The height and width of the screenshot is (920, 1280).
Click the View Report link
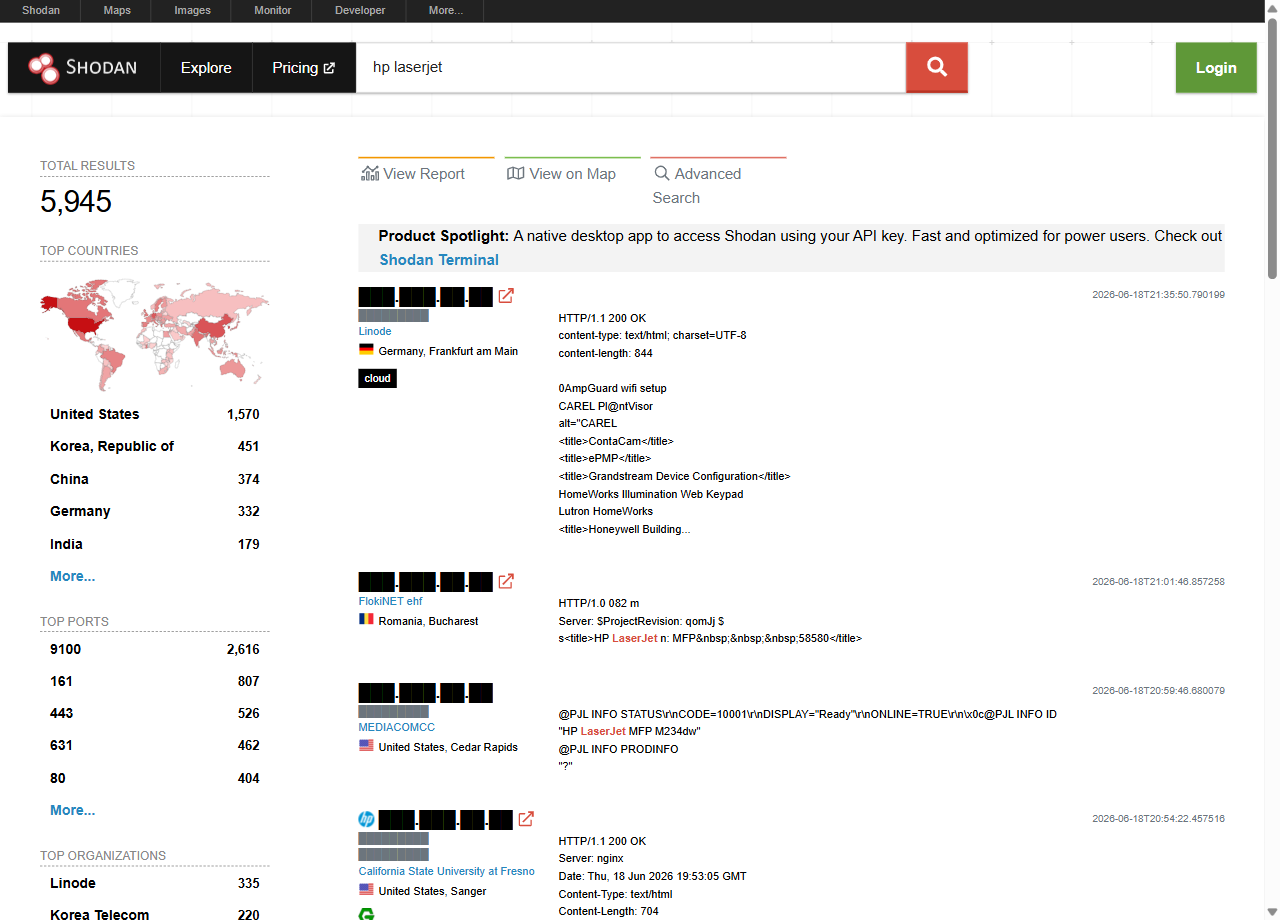coord(424,174)
